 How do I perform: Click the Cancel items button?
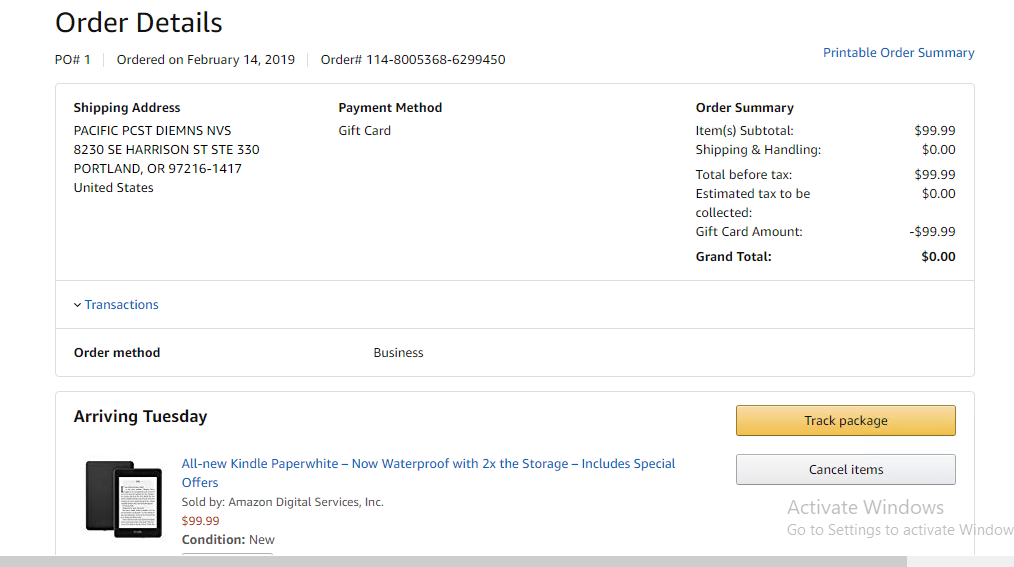(x=845, y=470)
